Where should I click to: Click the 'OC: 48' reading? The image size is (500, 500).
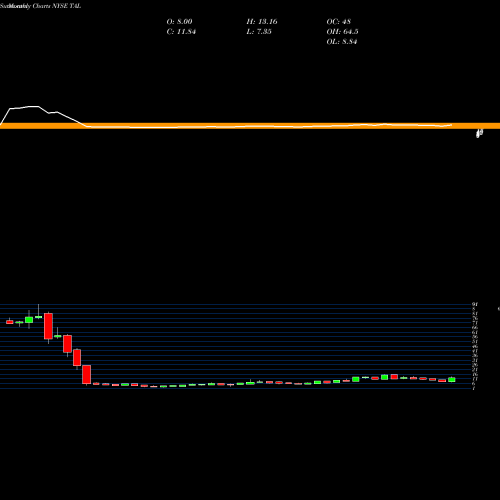click(338, 21)
